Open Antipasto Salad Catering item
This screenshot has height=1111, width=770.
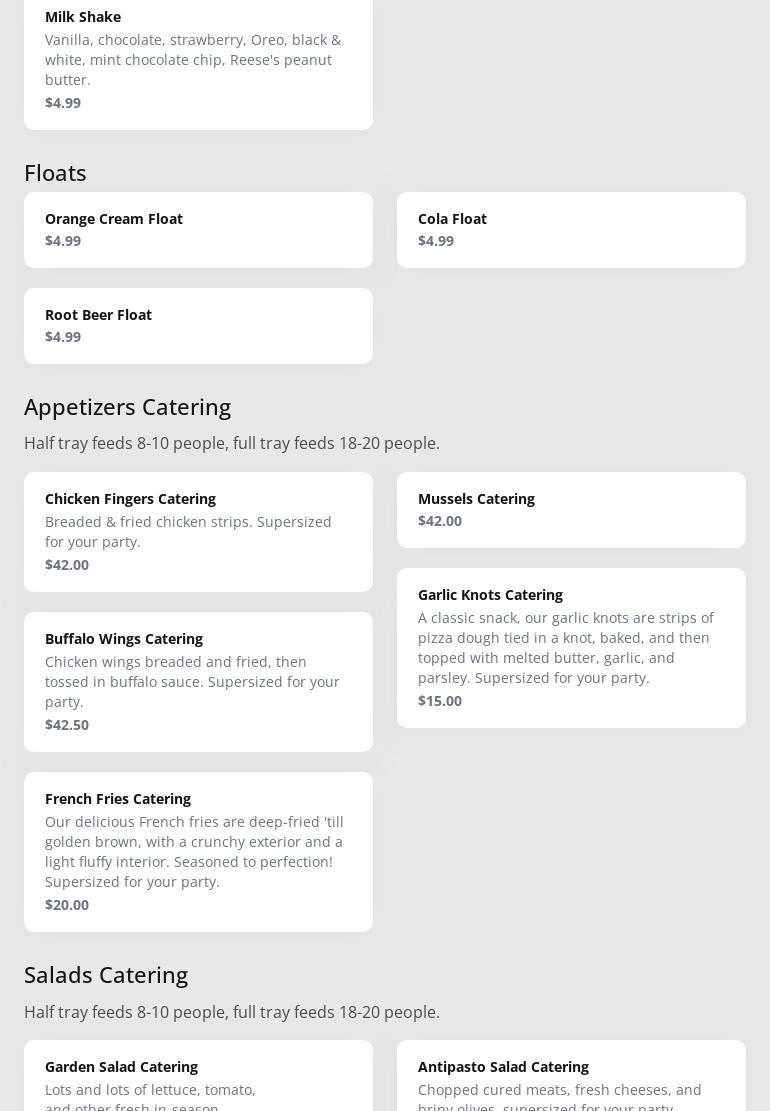(x=571, y=1076)
